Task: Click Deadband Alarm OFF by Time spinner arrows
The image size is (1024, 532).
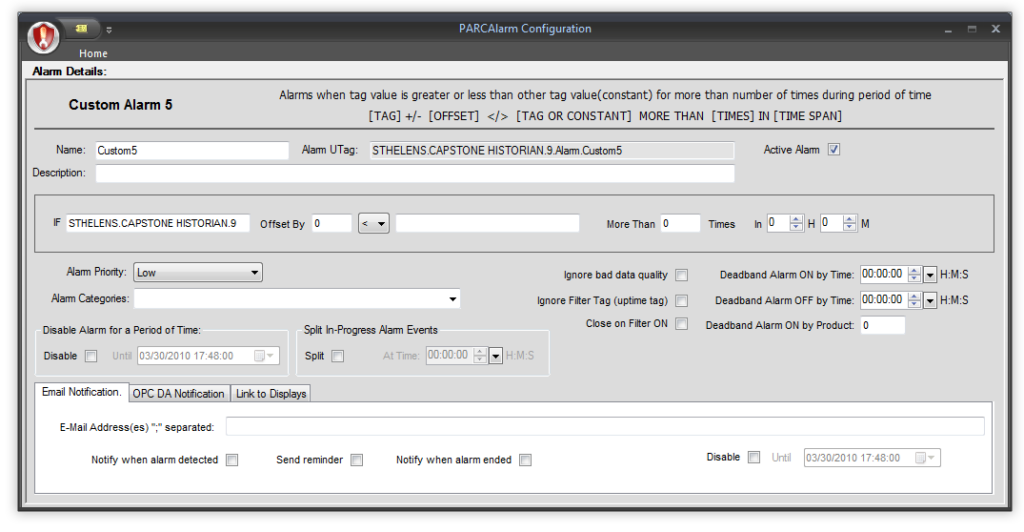Action: (x=915, y=300)
